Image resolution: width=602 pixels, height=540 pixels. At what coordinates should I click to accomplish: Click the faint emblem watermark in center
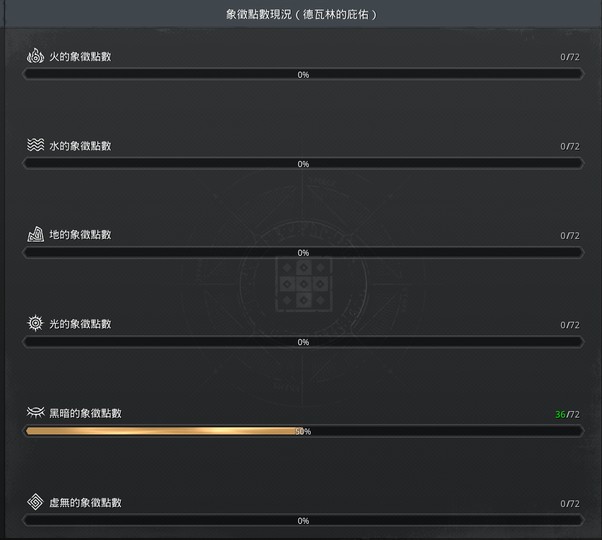303,284
